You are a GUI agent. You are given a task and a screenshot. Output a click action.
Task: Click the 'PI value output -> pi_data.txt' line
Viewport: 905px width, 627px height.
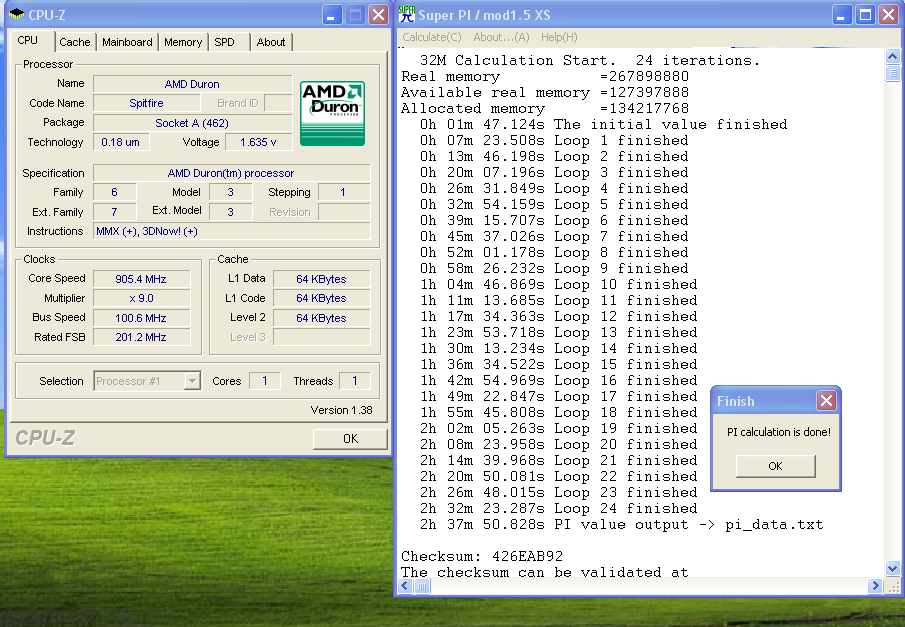click(621, 525)
